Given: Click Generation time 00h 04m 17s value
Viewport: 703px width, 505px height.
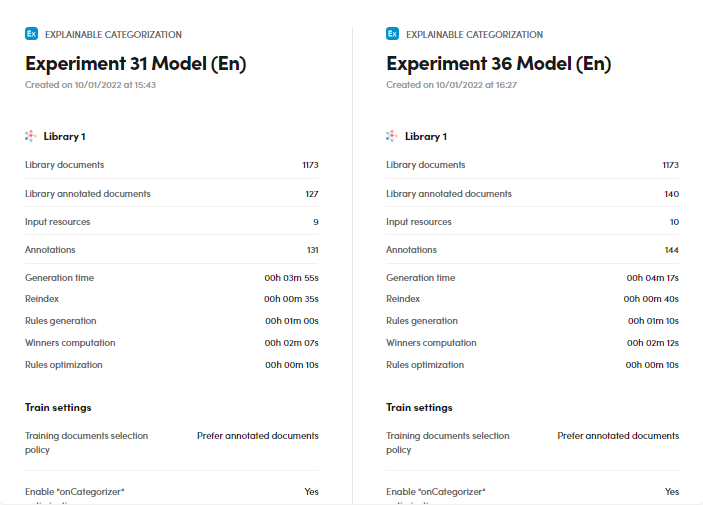Looking at the screenshot, I should [652, 278].
